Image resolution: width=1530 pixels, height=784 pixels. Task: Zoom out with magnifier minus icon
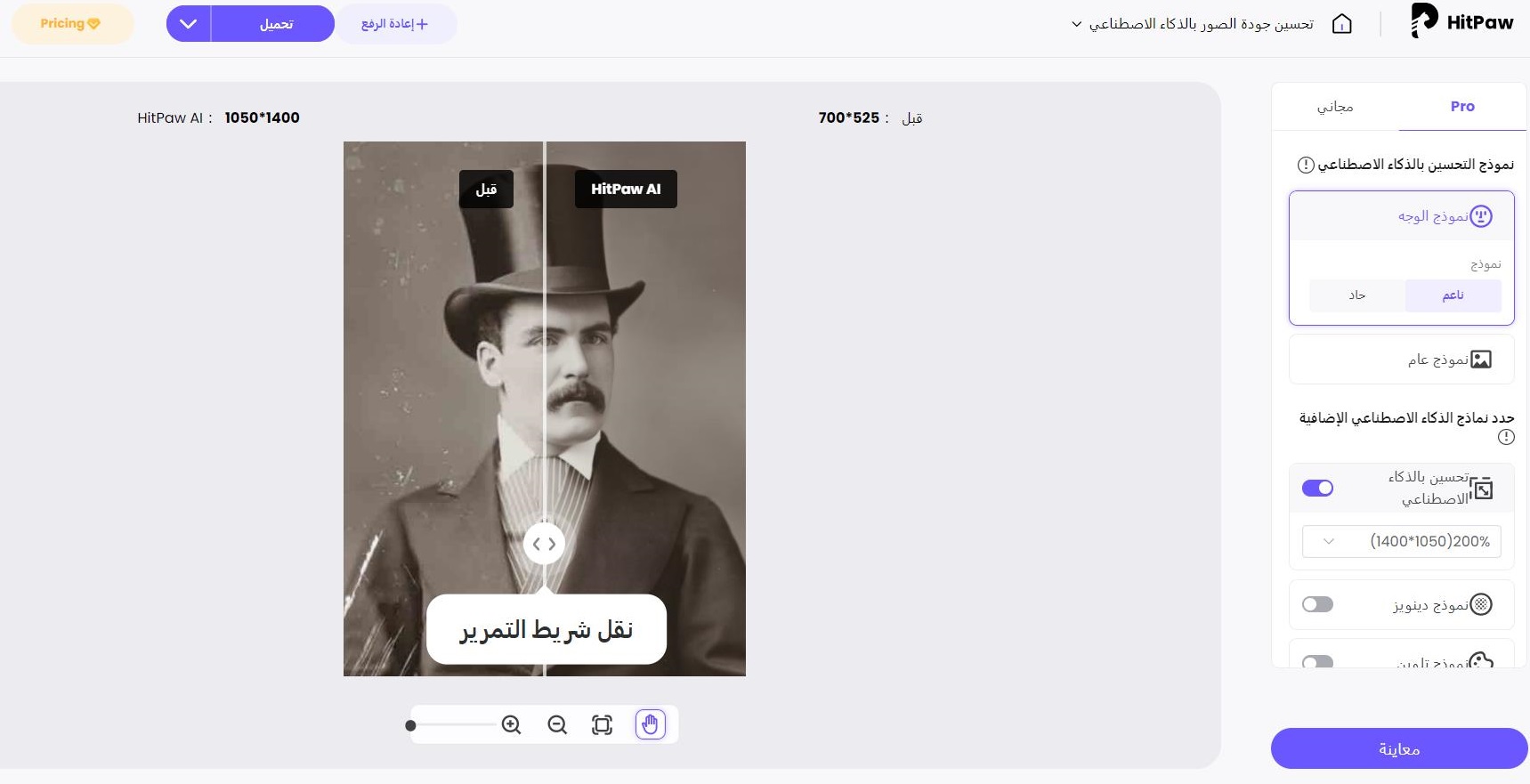click(557, 724)
